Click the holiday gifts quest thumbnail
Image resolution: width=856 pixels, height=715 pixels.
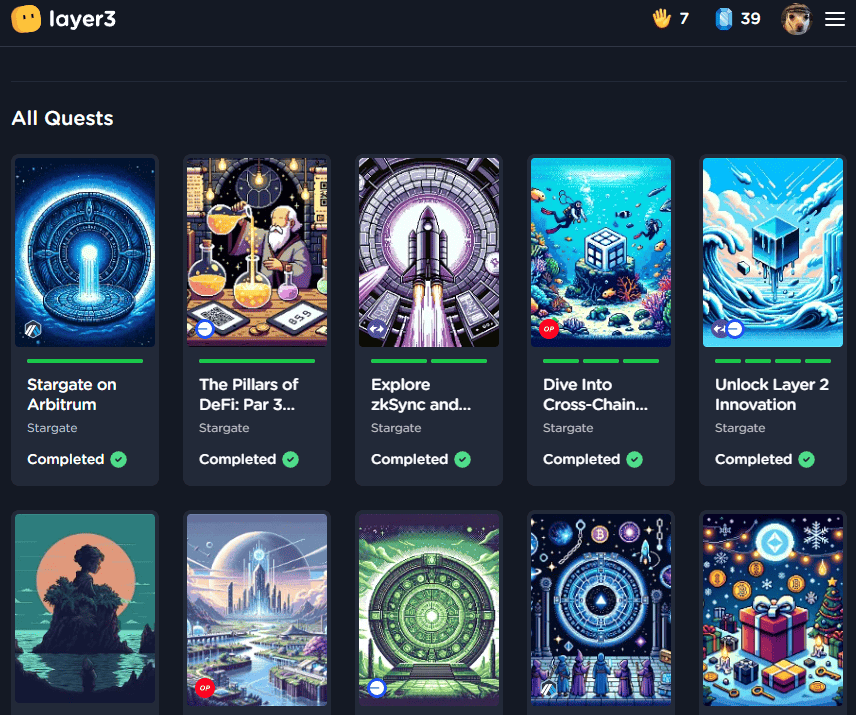click(773, 608)
